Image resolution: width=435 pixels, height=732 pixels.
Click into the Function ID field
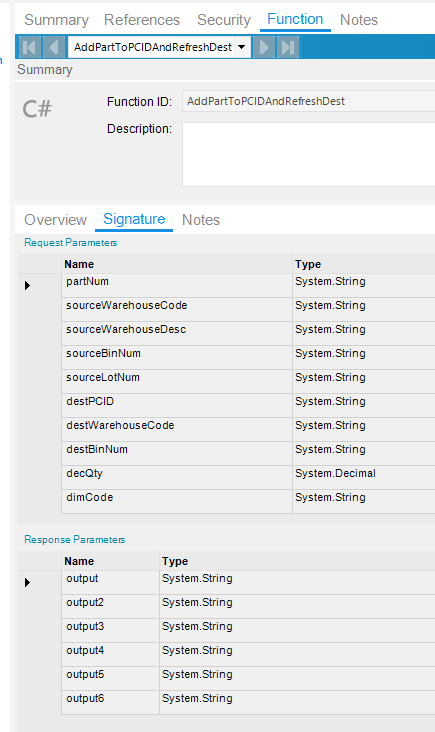pyautogui.click(x=309, y=101)
